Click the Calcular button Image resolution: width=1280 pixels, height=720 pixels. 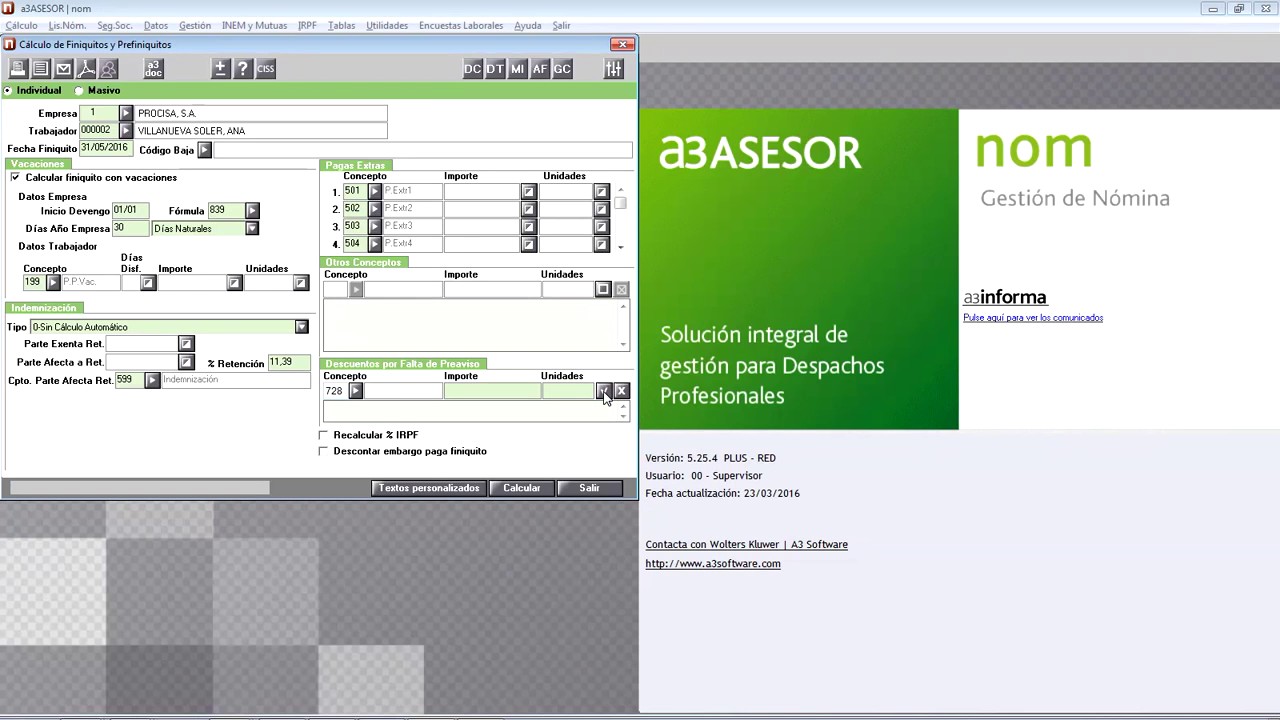521,488
